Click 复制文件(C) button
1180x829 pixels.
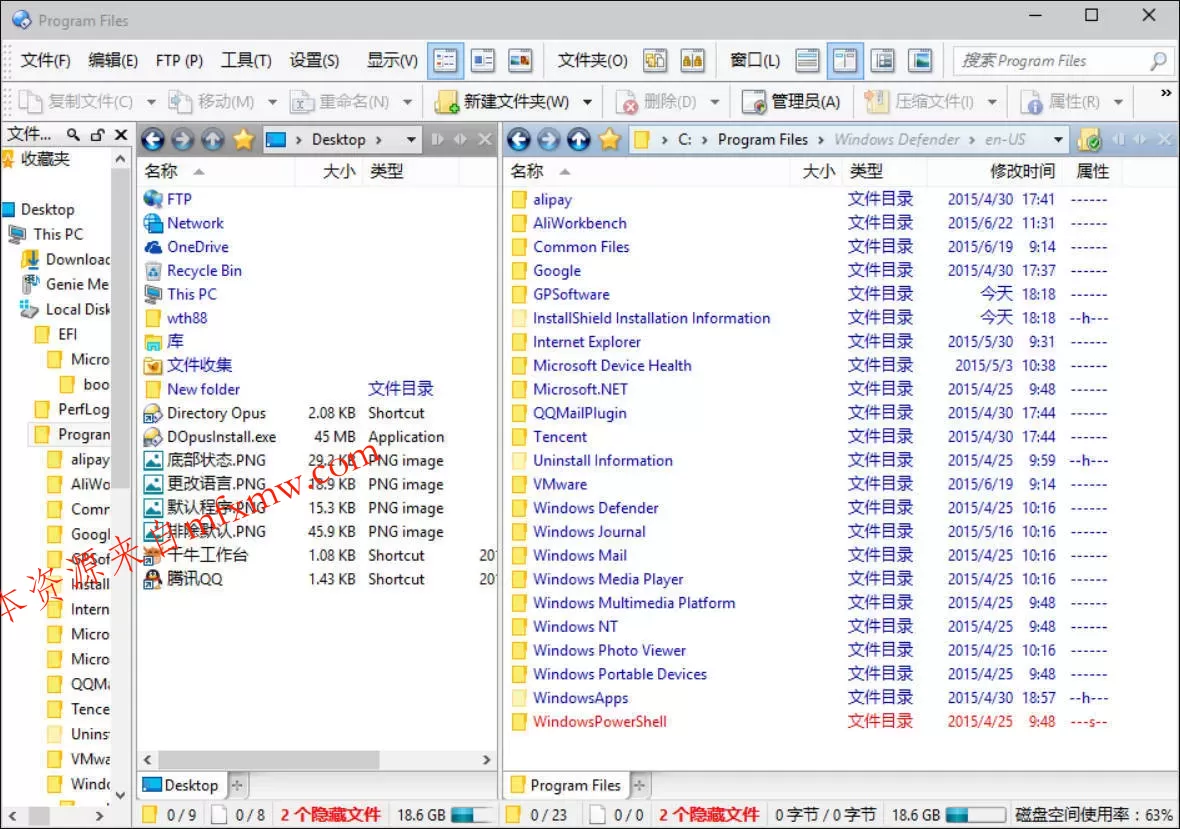(76, 102)
